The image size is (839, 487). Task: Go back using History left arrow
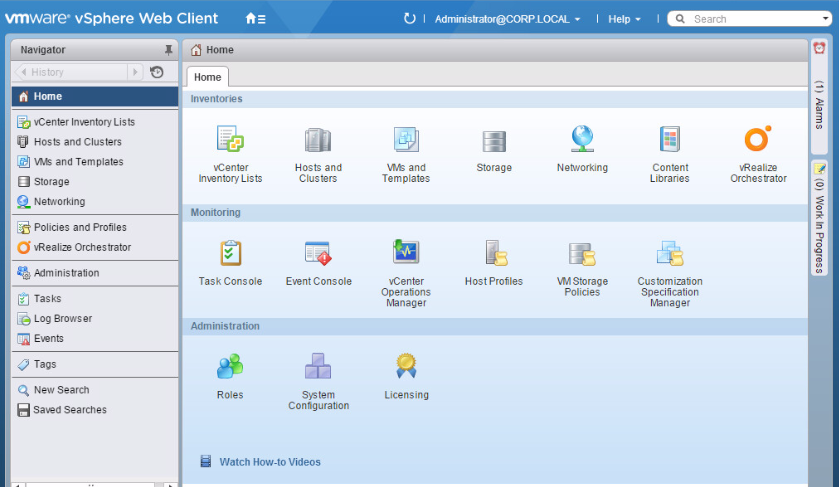pyautogui.click(x=24, y=72)
